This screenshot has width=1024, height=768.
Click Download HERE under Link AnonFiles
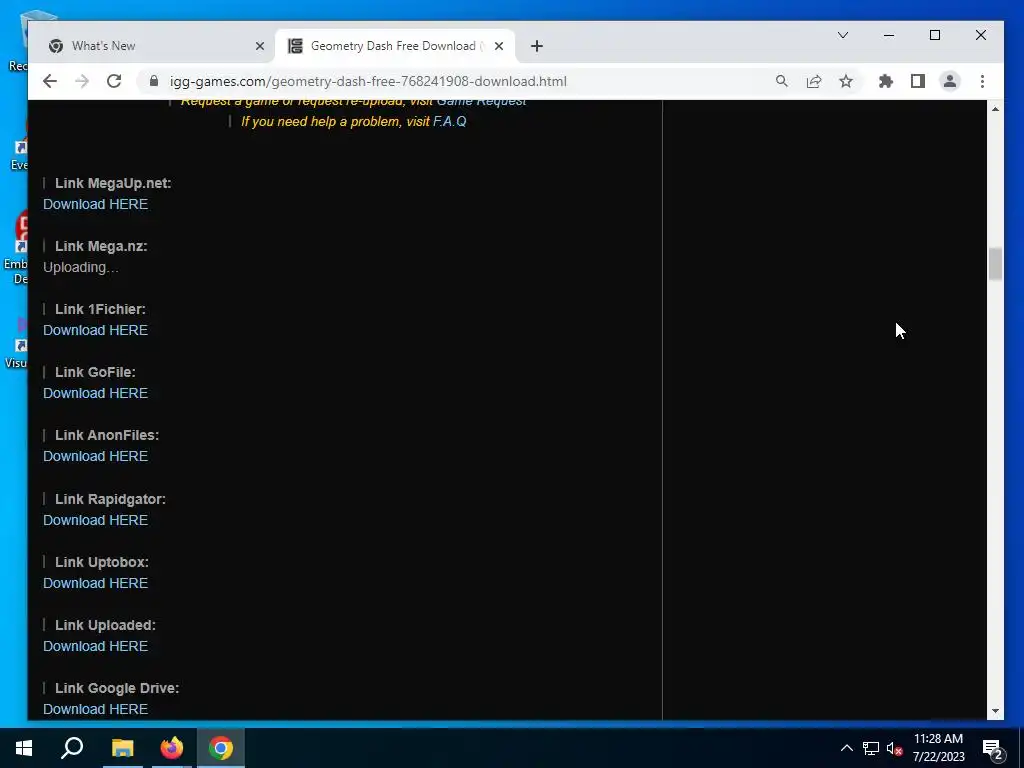pyautogui.click(x=95, y=456)
